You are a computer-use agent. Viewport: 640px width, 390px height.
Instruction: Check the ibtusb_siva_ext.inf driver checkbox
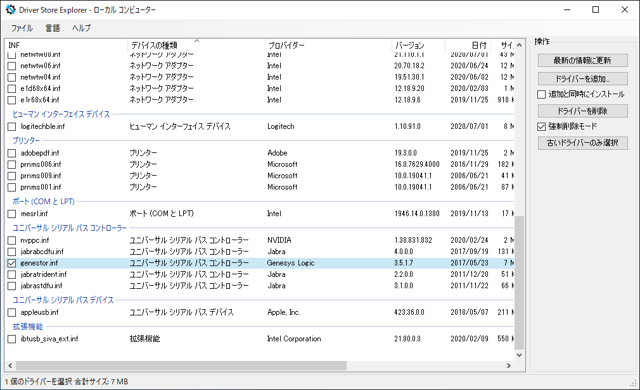pyautogui.click(x=12, y=339)
